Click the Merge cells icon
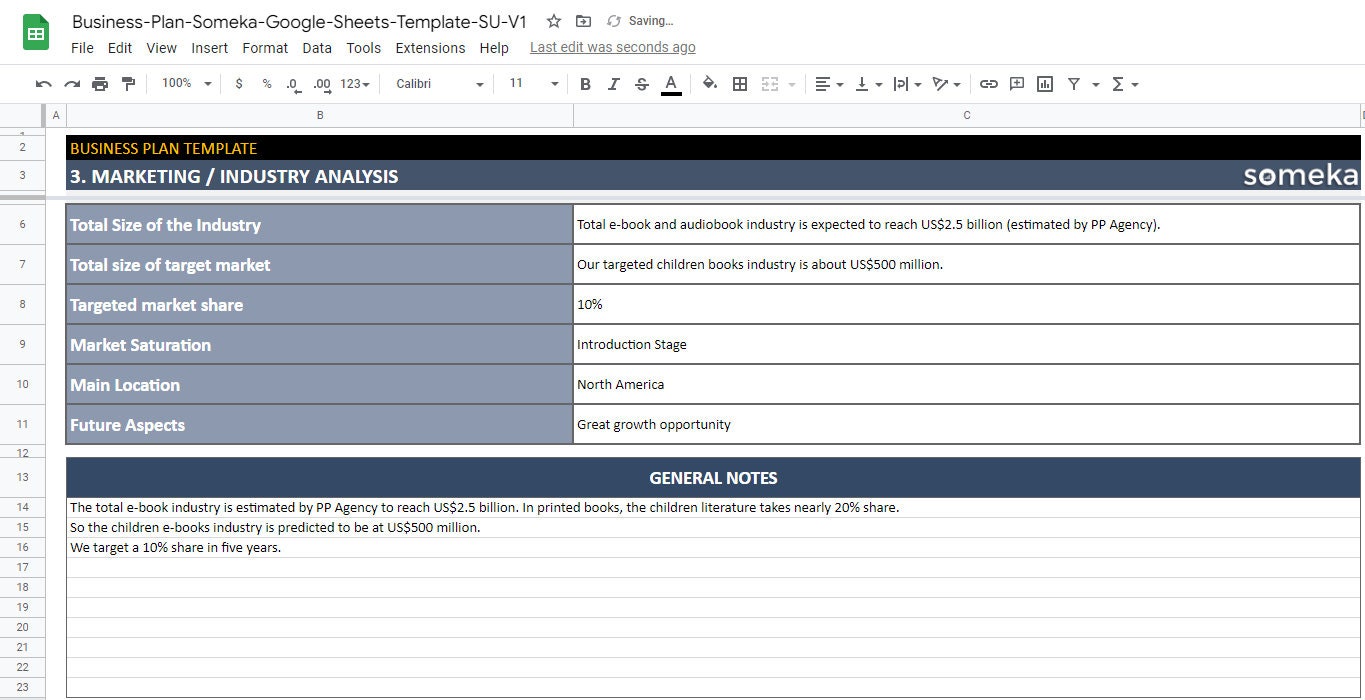Viewport: 1365px width, 700px height. tap(770, 84)
